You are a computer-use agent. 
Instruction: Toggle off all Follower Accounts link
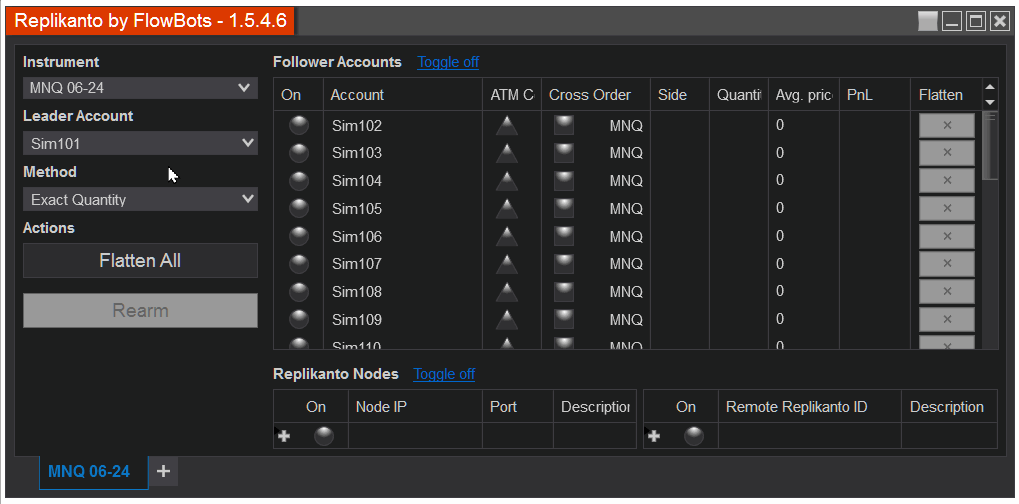click(448, 62)
